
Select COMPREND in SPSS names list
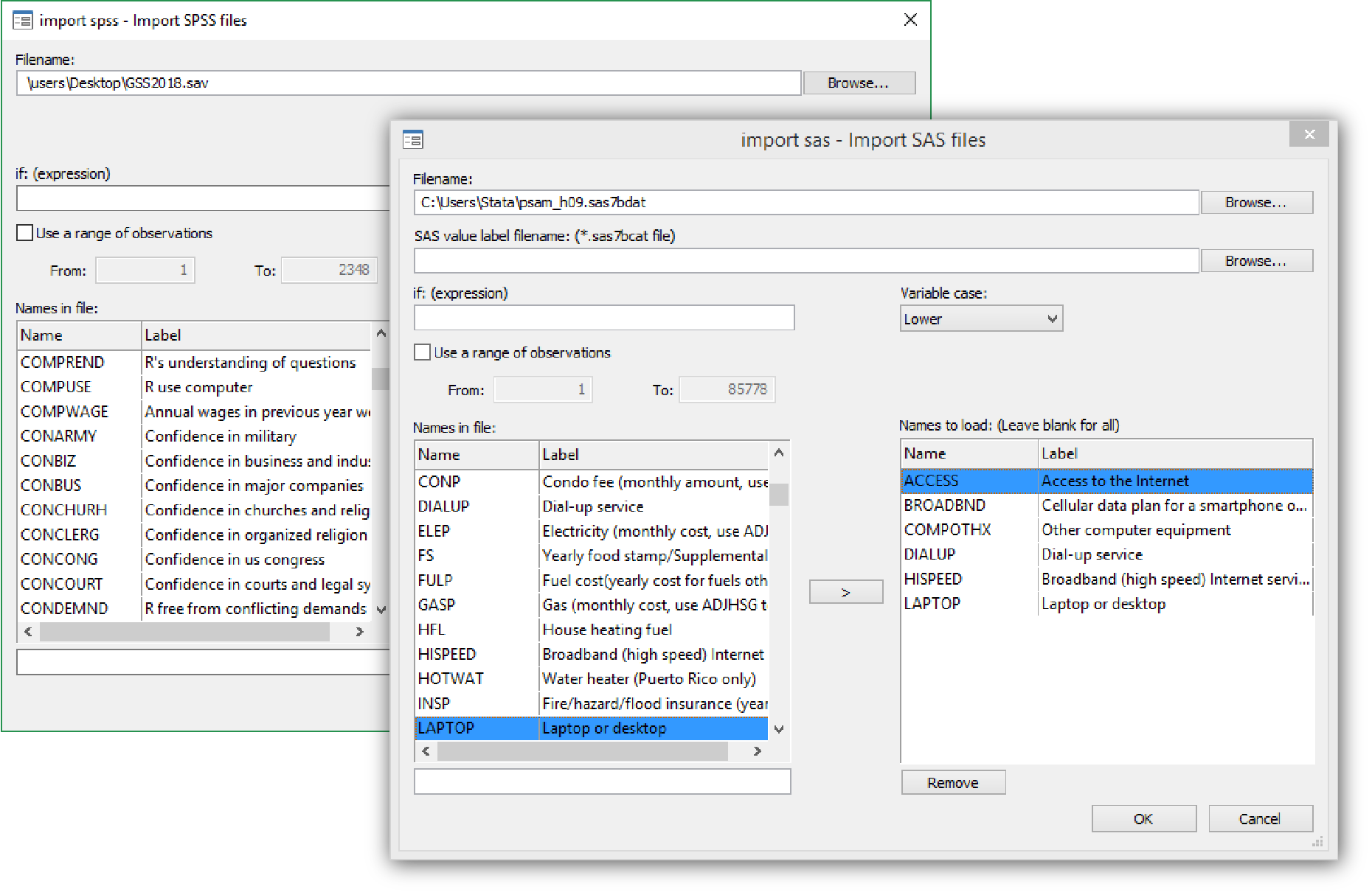[194, 362]
